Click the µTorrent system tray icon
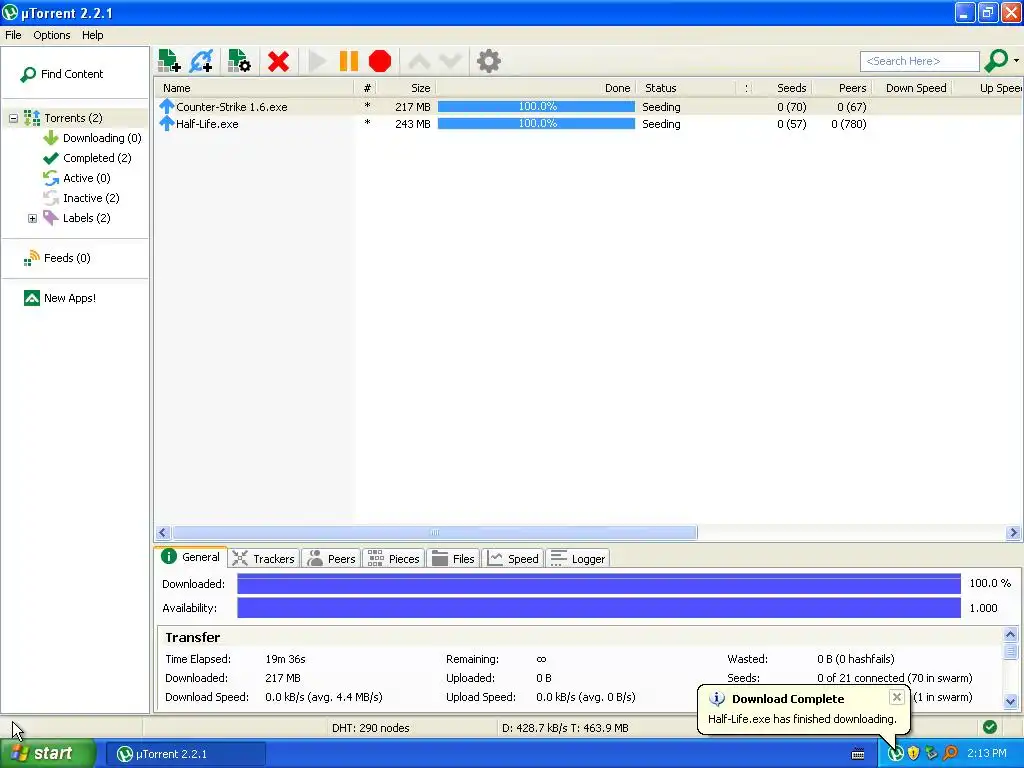 point(896,754)
